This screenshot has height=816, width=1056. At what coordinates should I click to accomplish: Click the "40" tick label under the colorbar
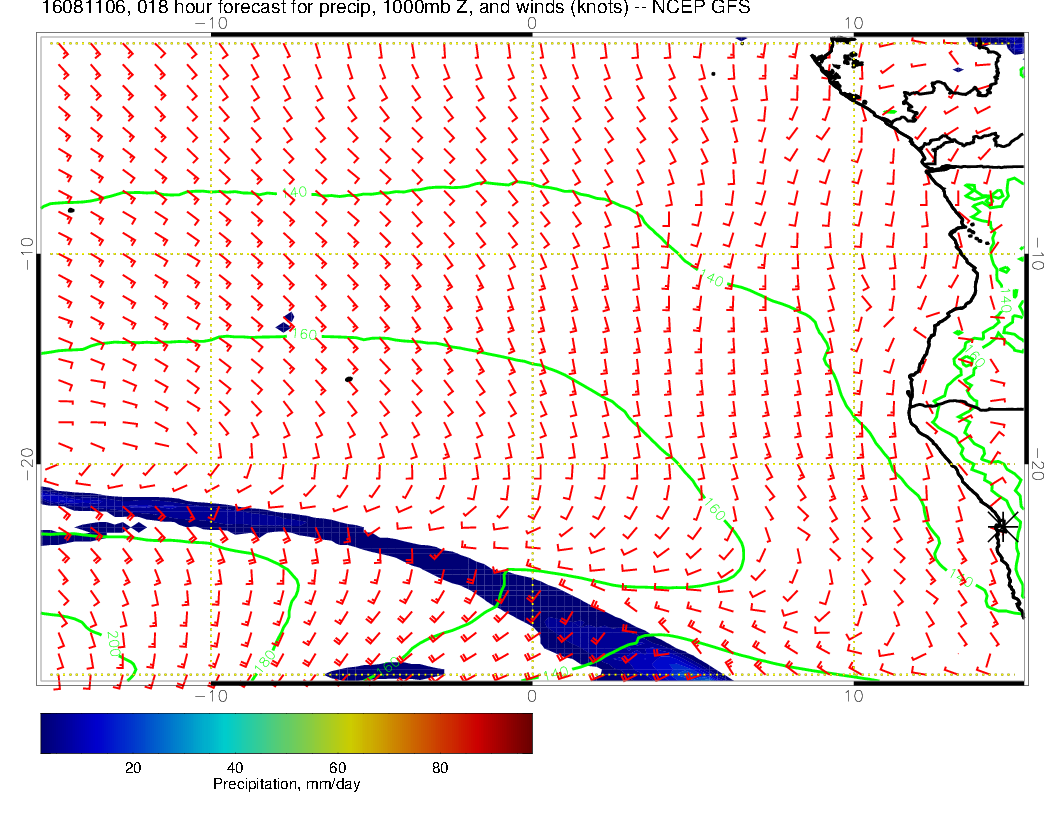[x=234, y=767]
